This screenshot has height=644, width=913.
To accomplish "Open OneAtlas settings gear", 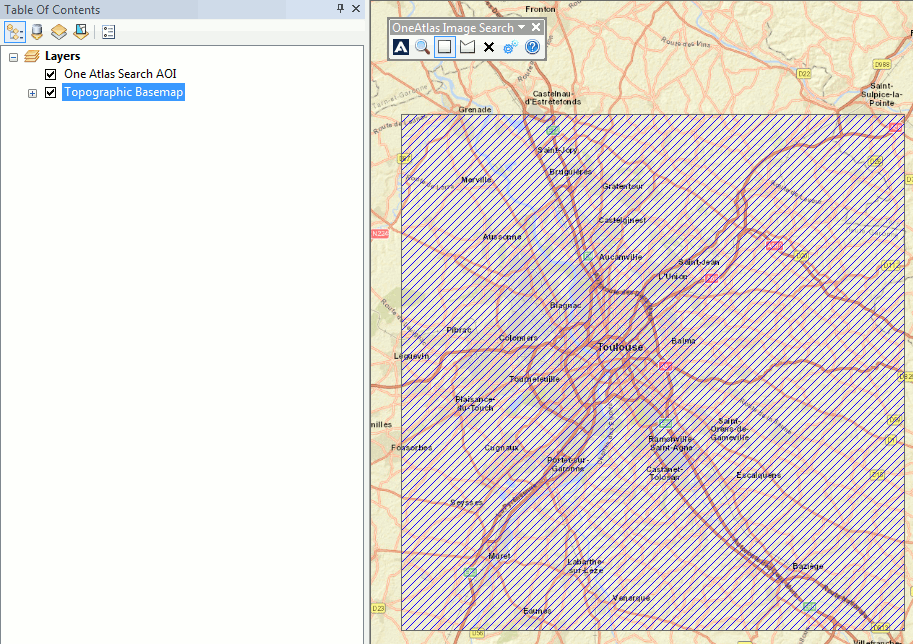I will click(510, 46).
